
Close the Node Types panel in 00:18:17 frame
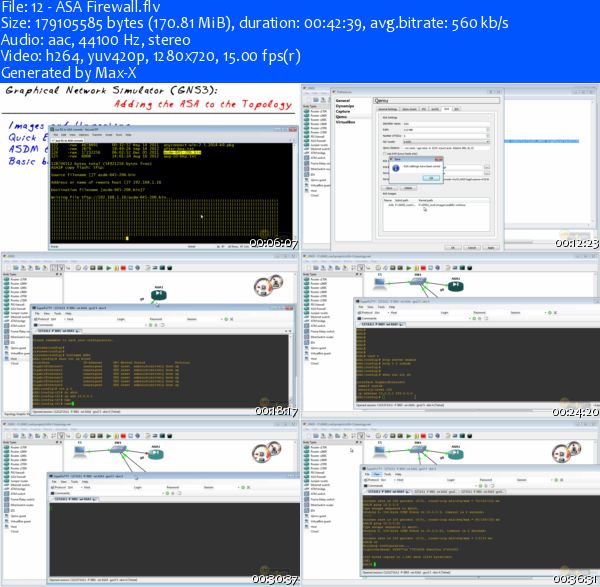(x=60, y=274)
